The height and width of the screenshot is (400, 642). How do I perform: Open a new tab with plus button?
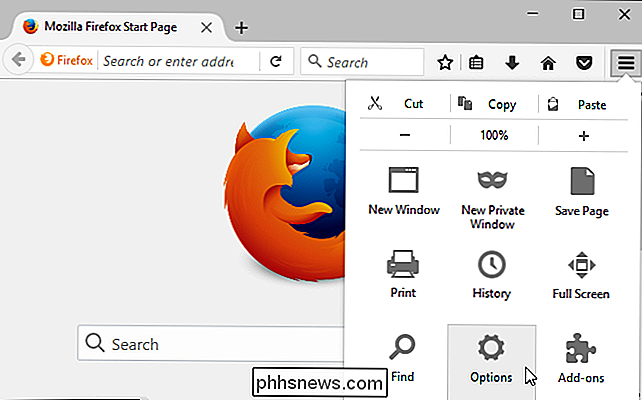click(241, 28)
